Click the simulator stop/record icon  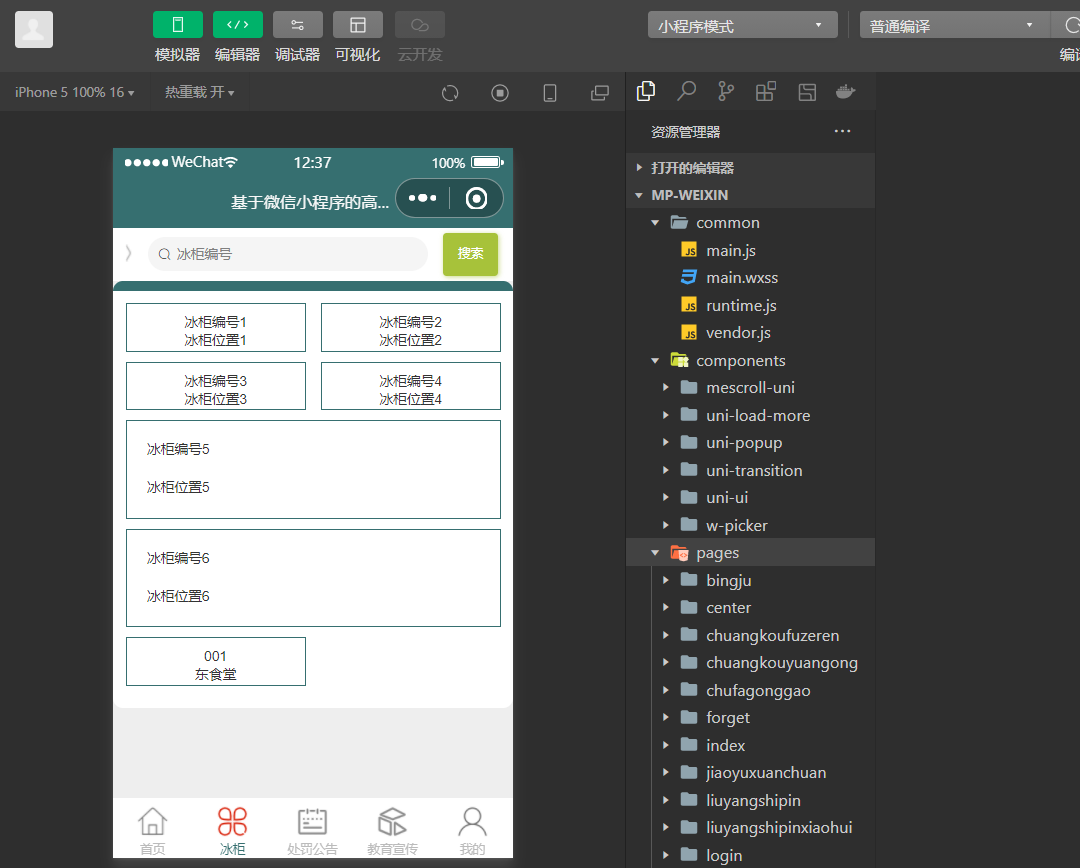(x=500, y=93)
